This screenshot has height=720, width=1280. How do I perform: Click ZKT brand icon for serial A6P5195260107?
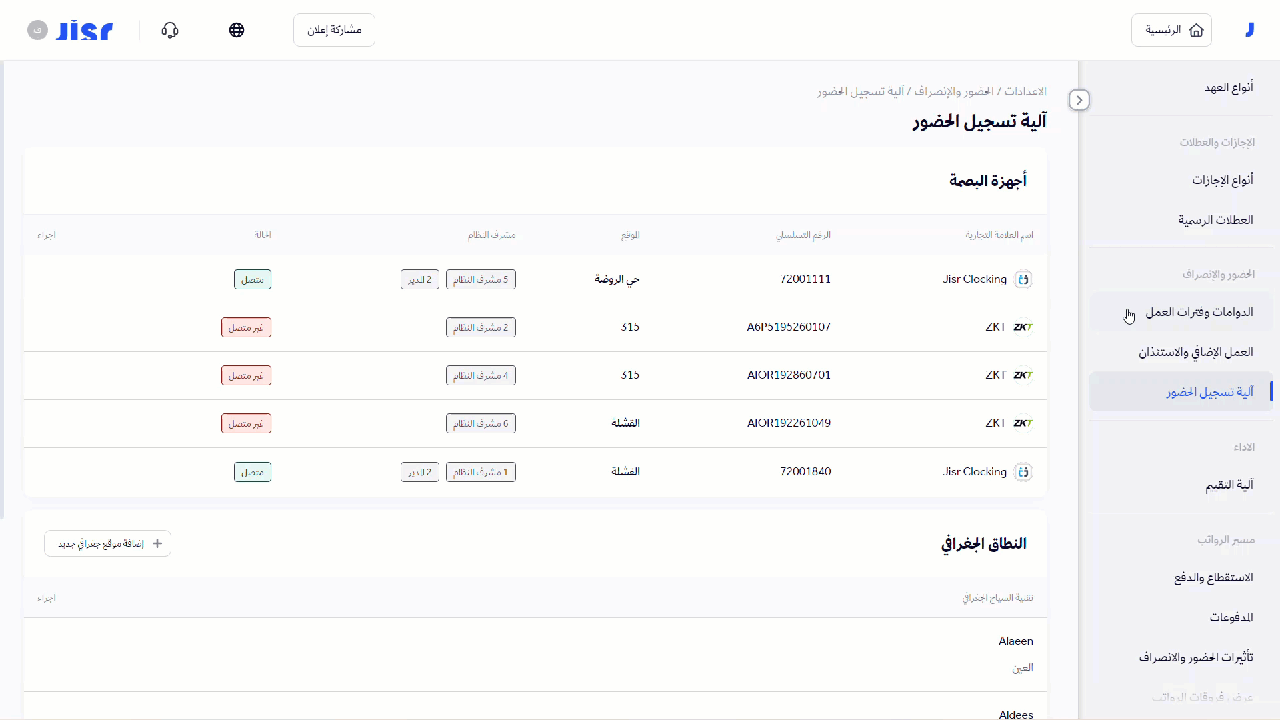(x=1022, y=327)
